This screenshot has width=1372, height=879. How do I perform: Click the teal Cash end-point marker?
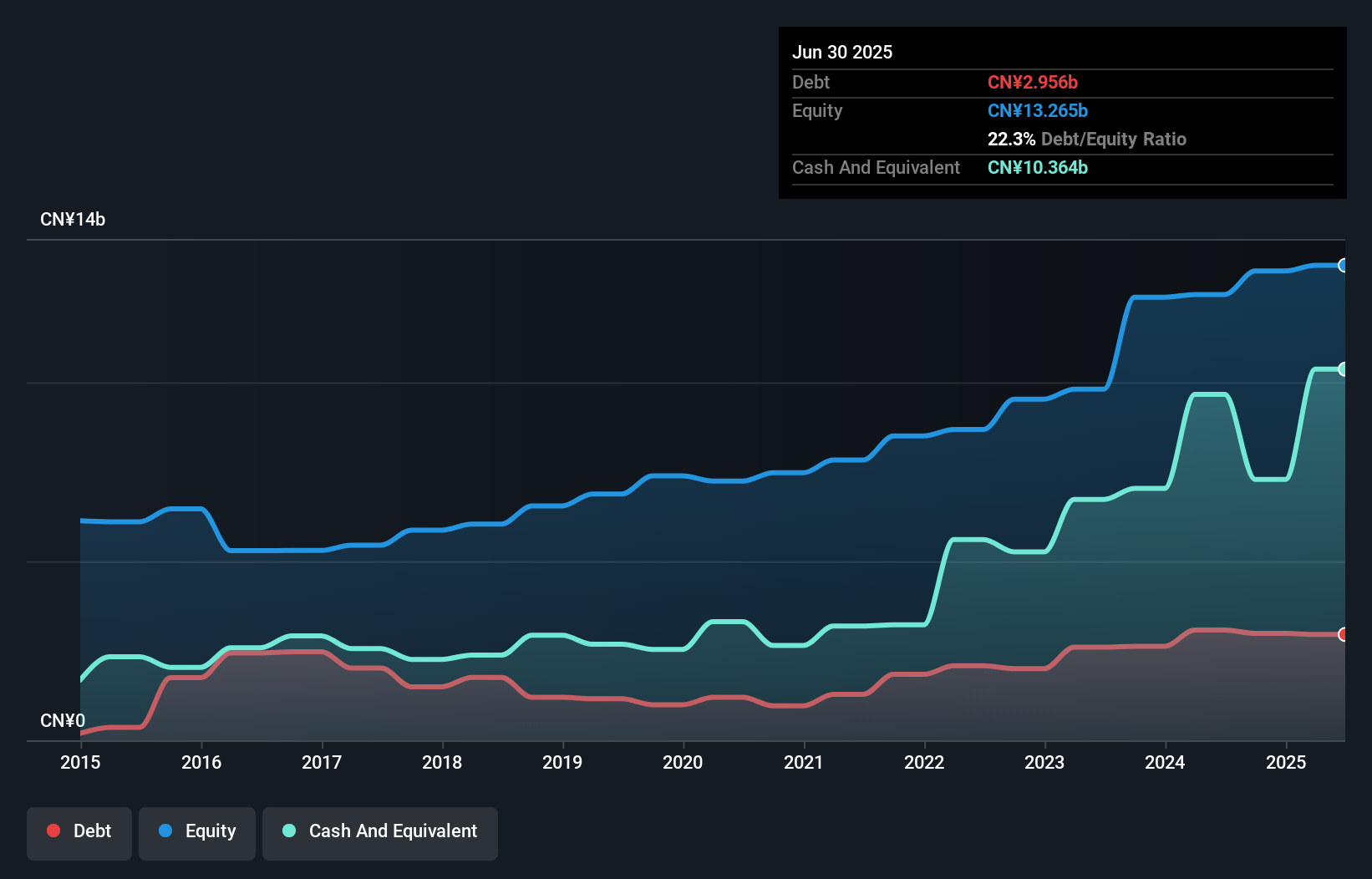click(x=1344, y=369)
